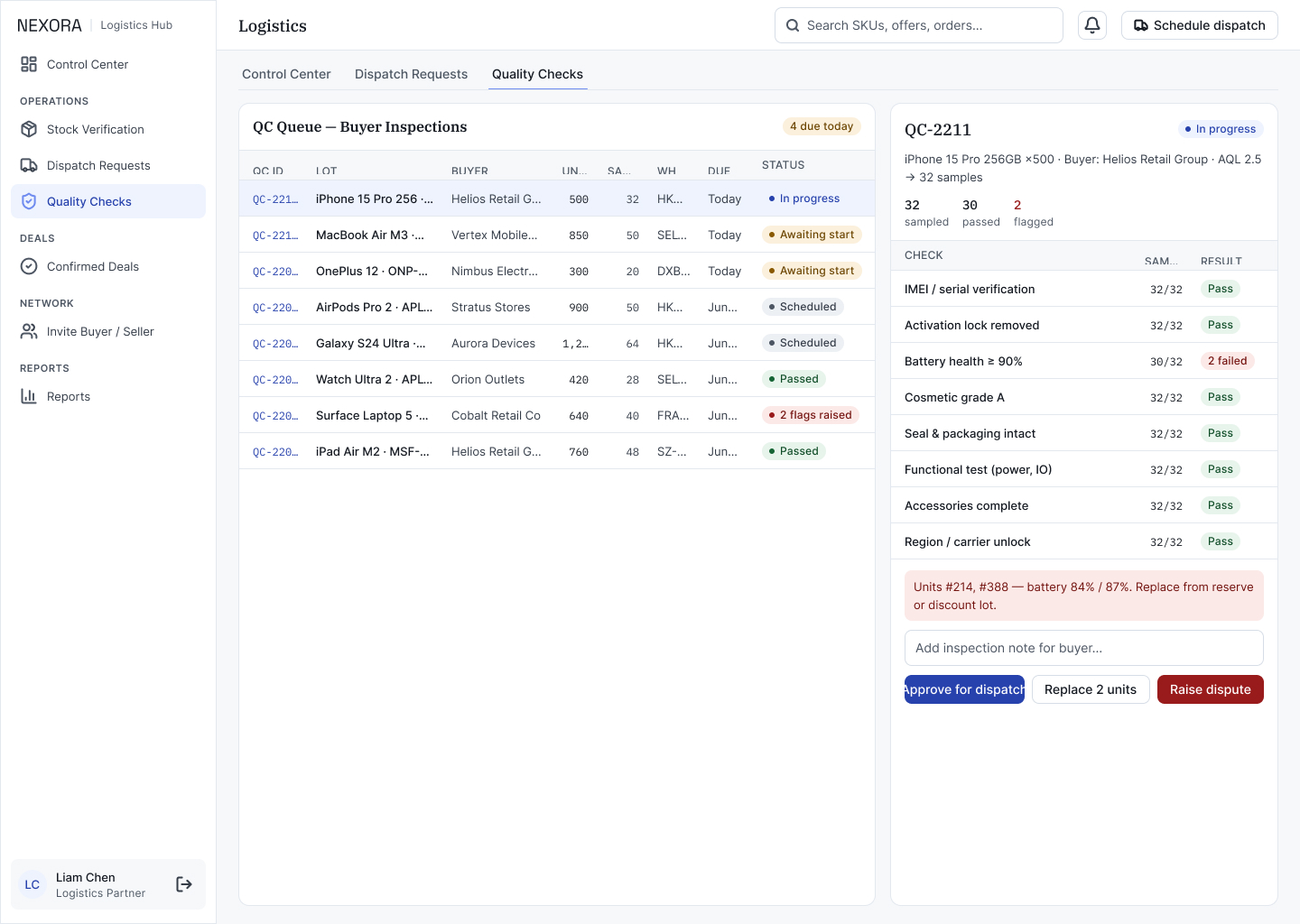Select the Galaxy S24 Ultra lot row
The image size is (1300, 924).
[x=557, y=343]
